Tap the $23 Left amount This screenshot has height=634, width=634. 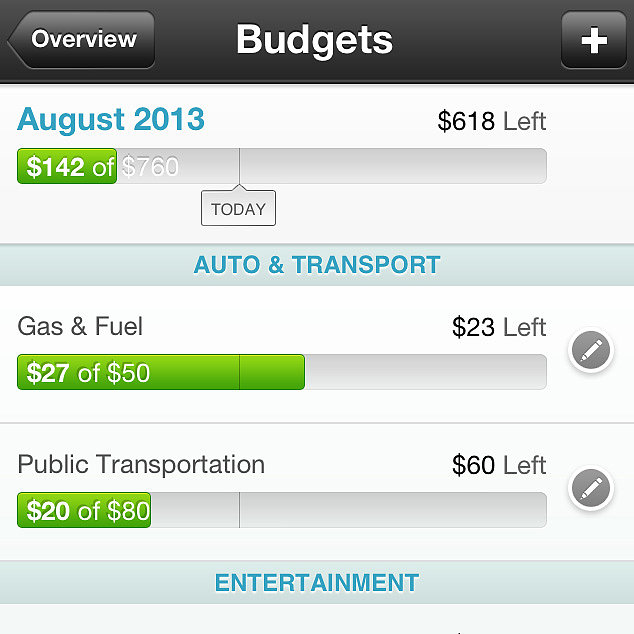tap(499, 327)
